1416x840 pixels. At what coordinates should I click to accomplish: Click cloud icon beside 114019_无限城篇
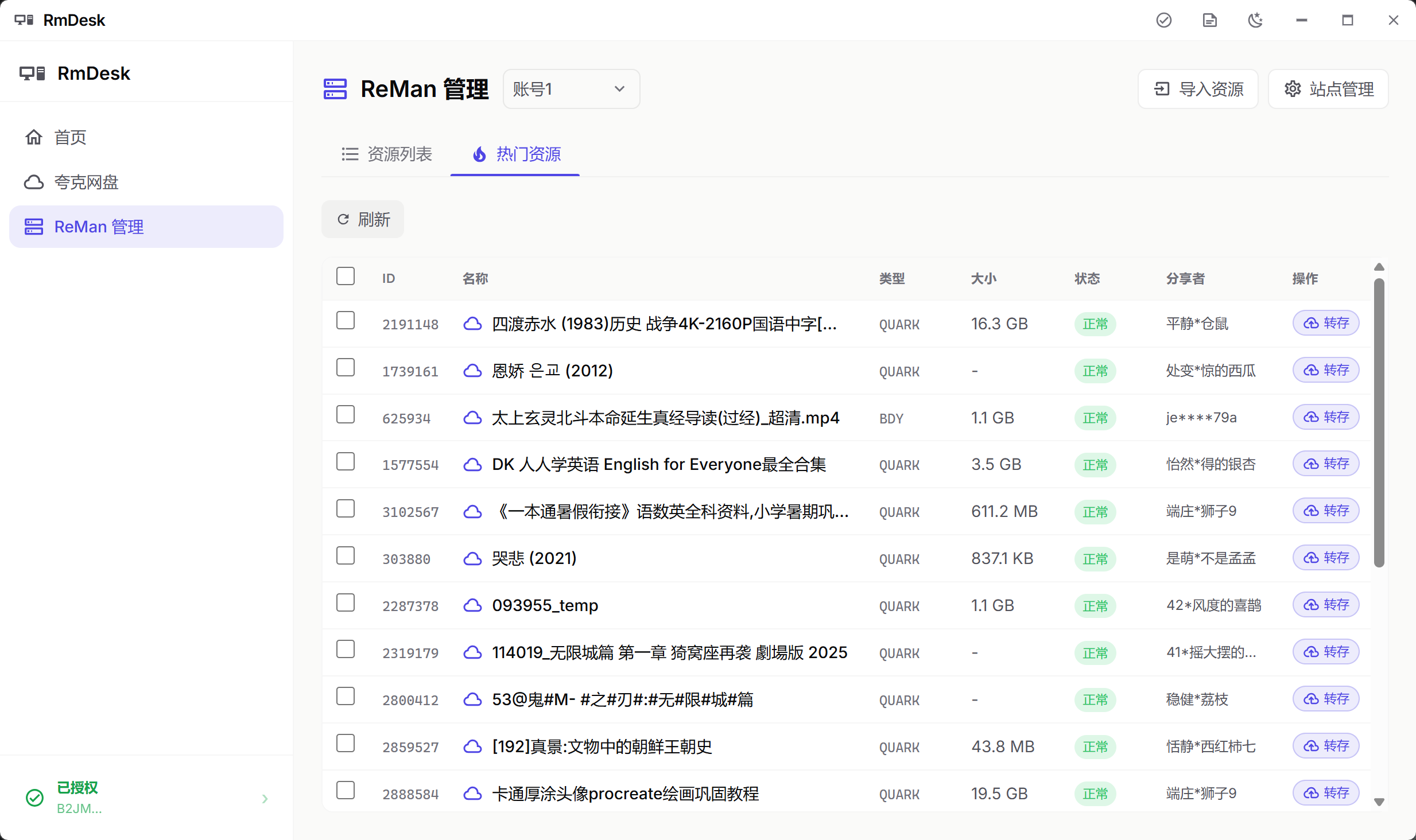click(x=472, y=652)
